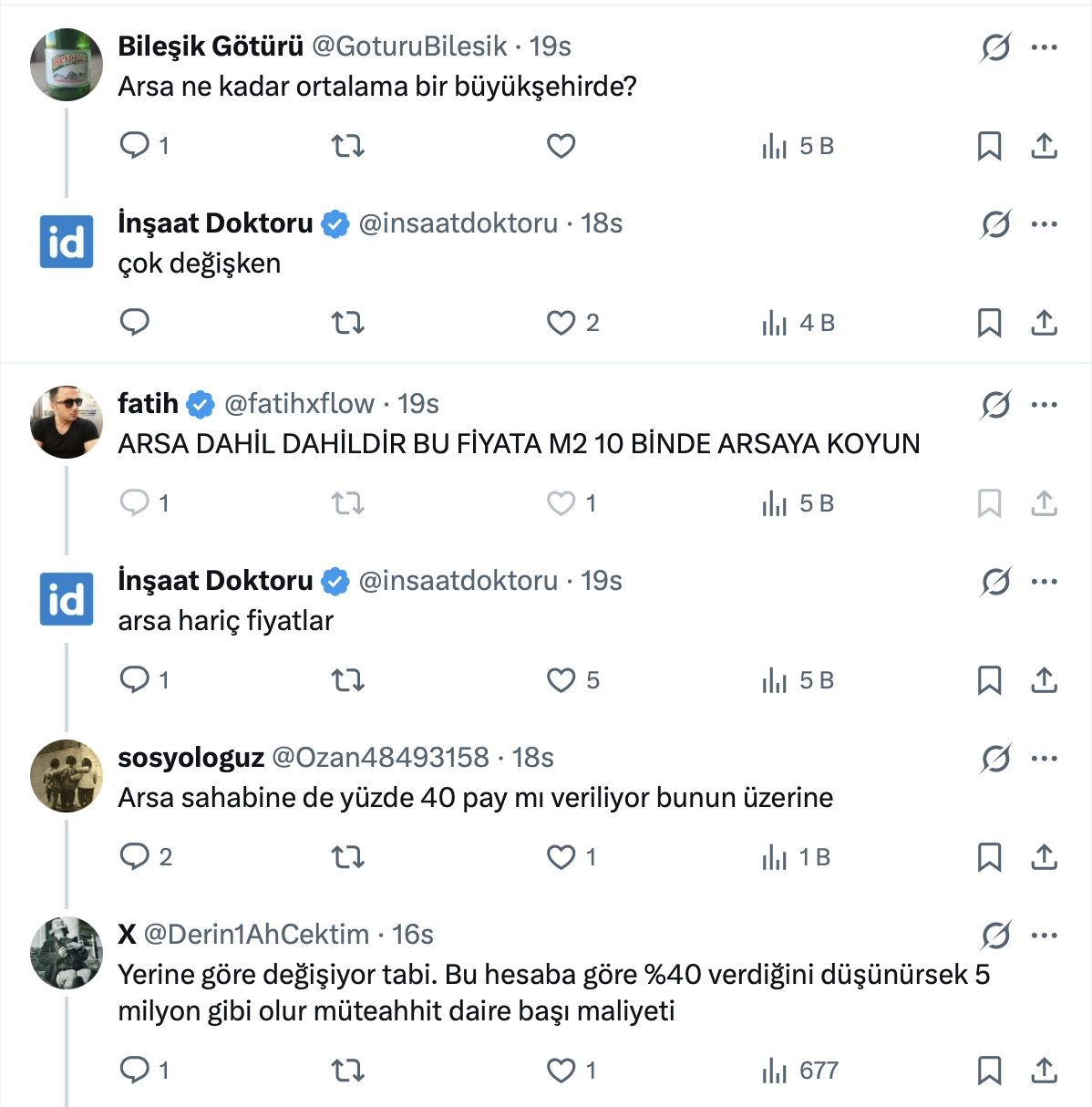This screenshot has height=1107, width=1092.
Task: Open Grok icon on fatih's tweet
Action: pyautogui.click(x=995, y=404)
